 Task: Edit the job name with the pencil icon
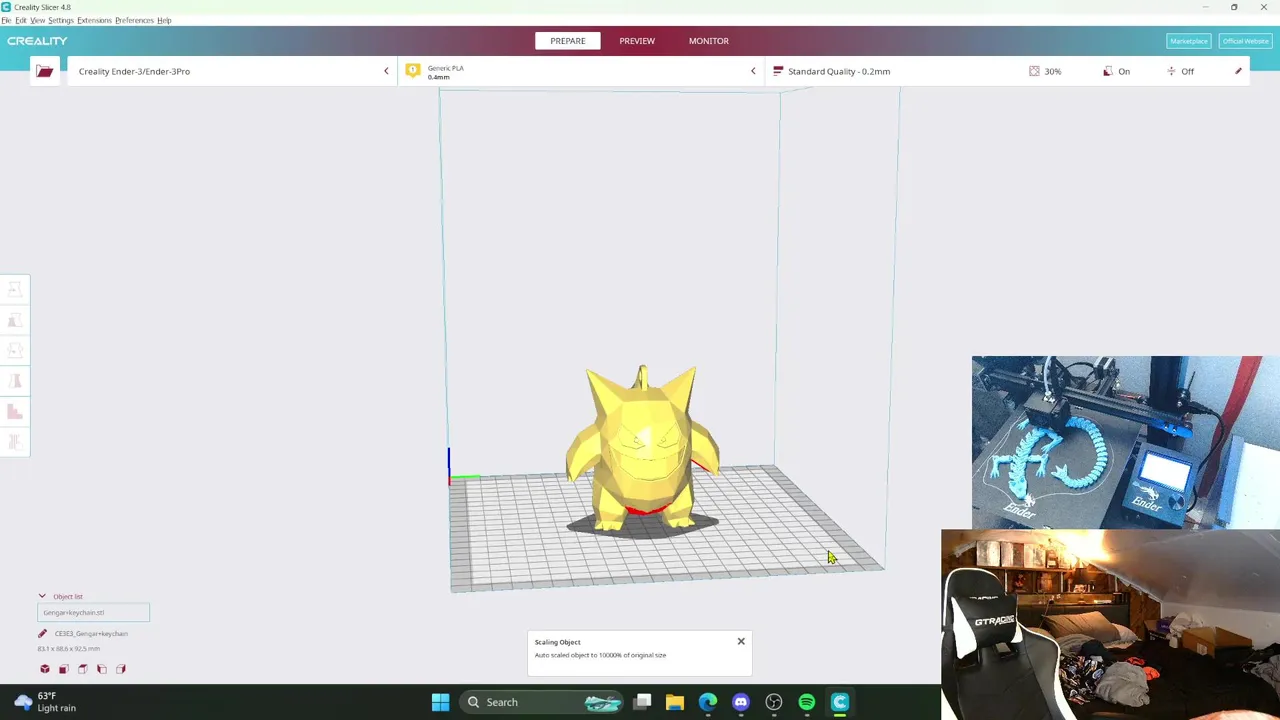point(42,633)
